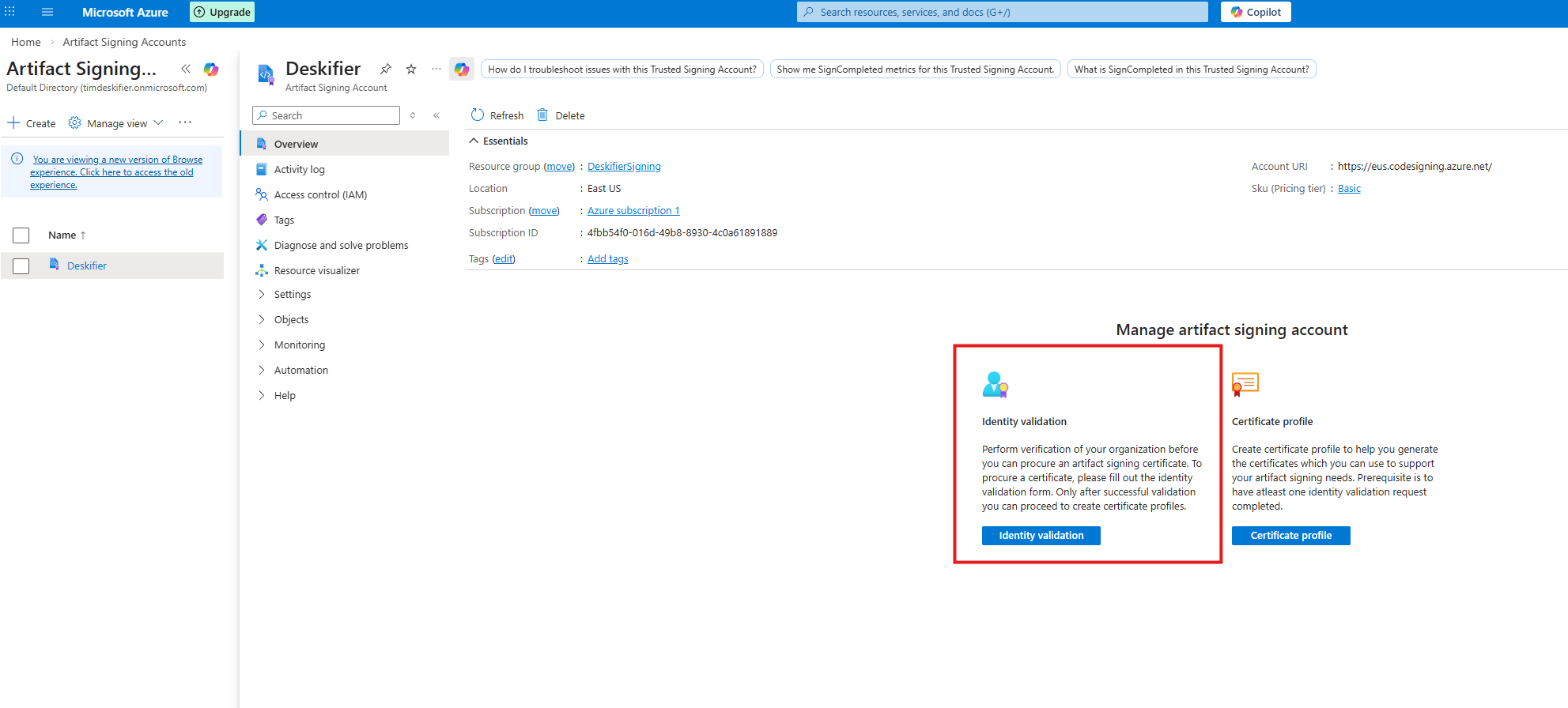
Task: Tick the checkbox for Deskifier row
Action: click(21, 266)
